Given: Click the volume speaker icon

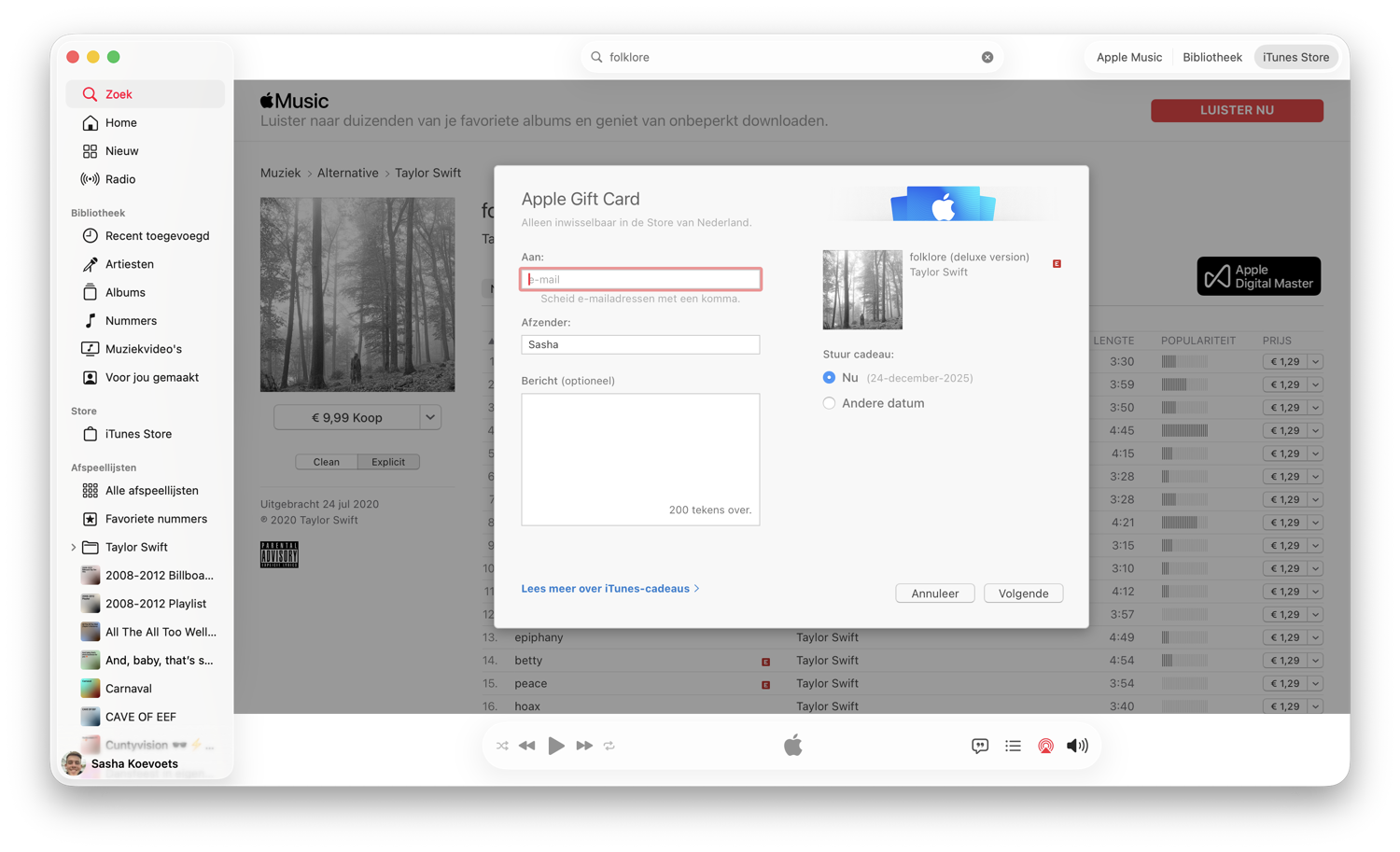Looking at the screenshot, I should [x=1077, y=746].
